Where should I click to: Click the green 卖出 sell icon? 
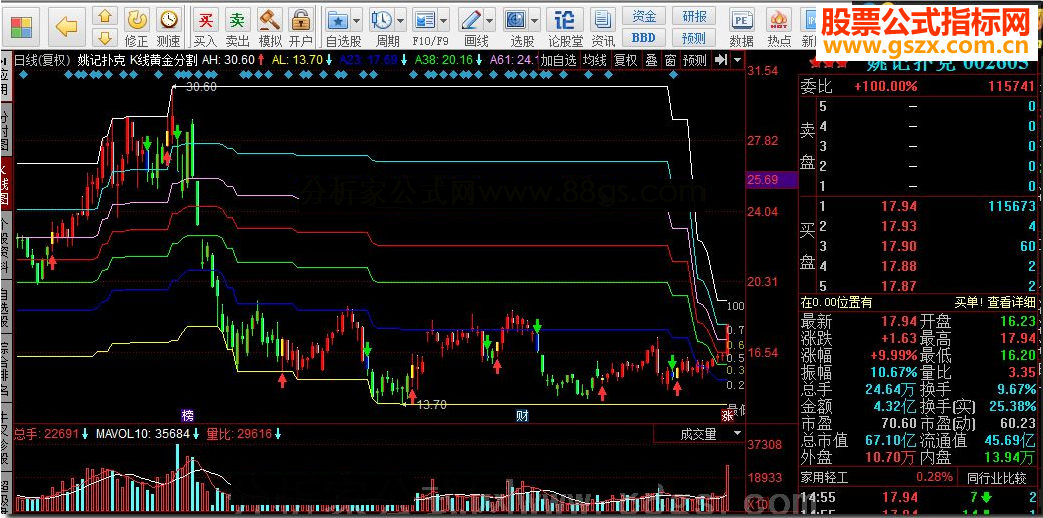[x=237, y=19]
